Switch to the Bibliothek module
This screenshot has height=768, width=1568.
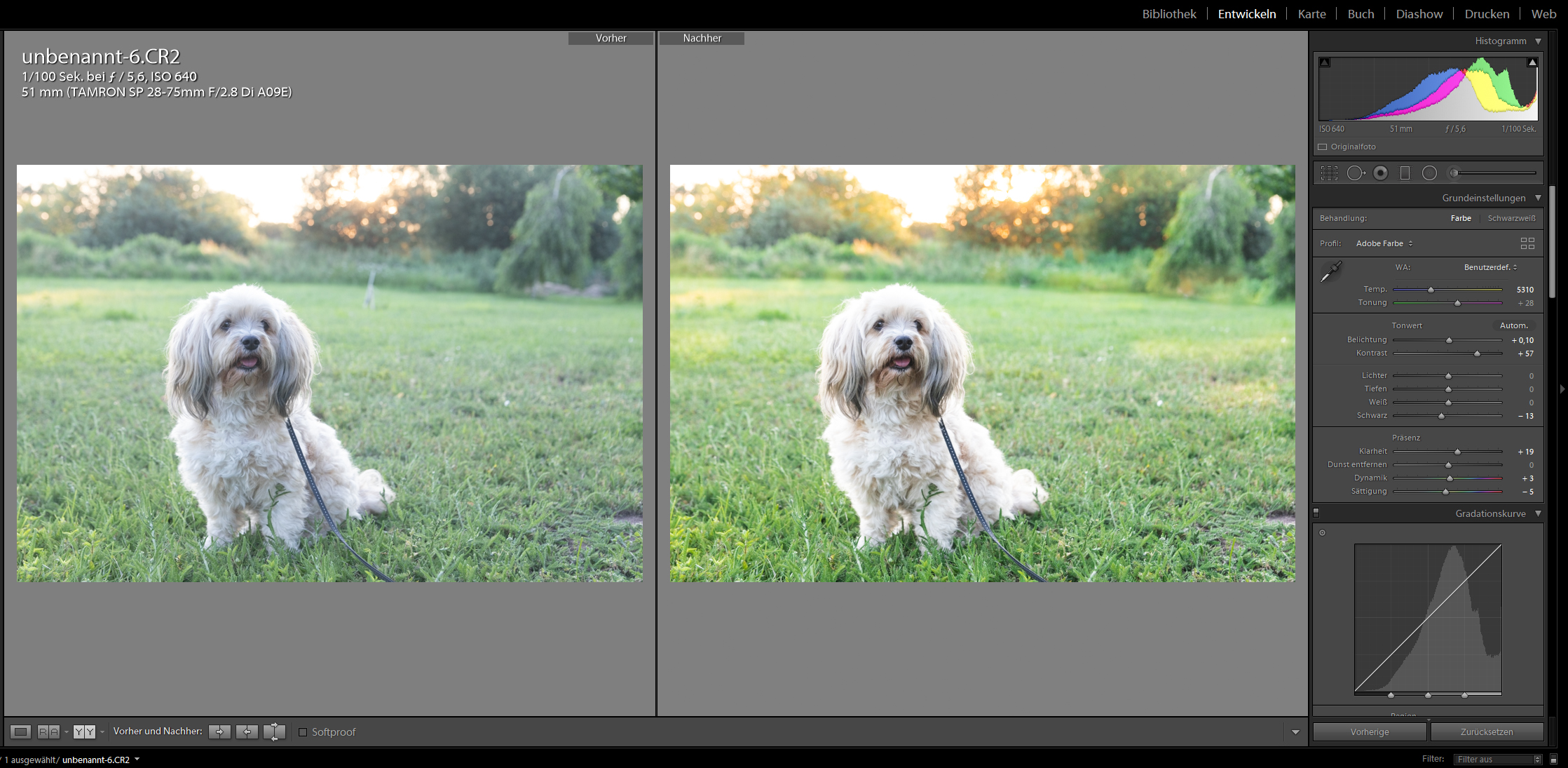[x=1168, y=14]
